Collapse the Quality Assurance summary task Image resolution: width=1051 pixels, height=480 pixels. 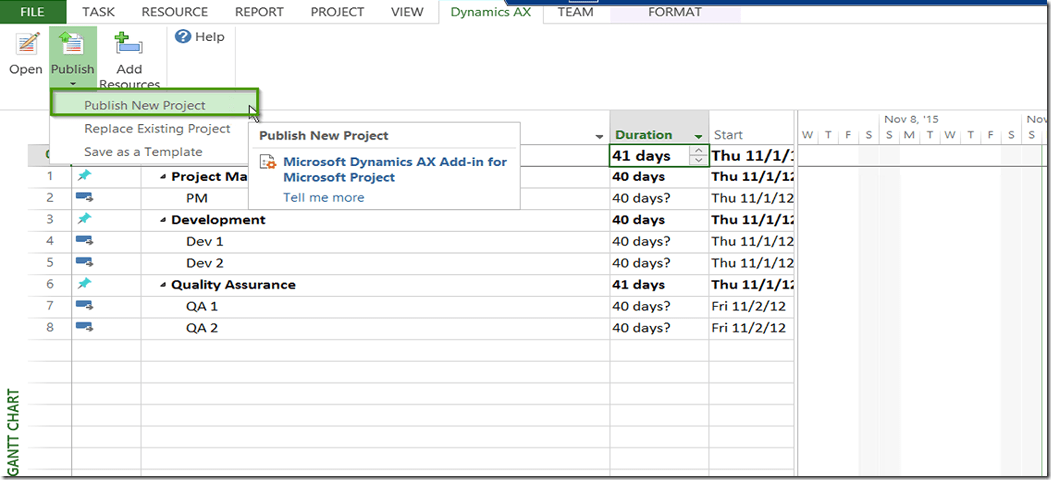point(163,285)
